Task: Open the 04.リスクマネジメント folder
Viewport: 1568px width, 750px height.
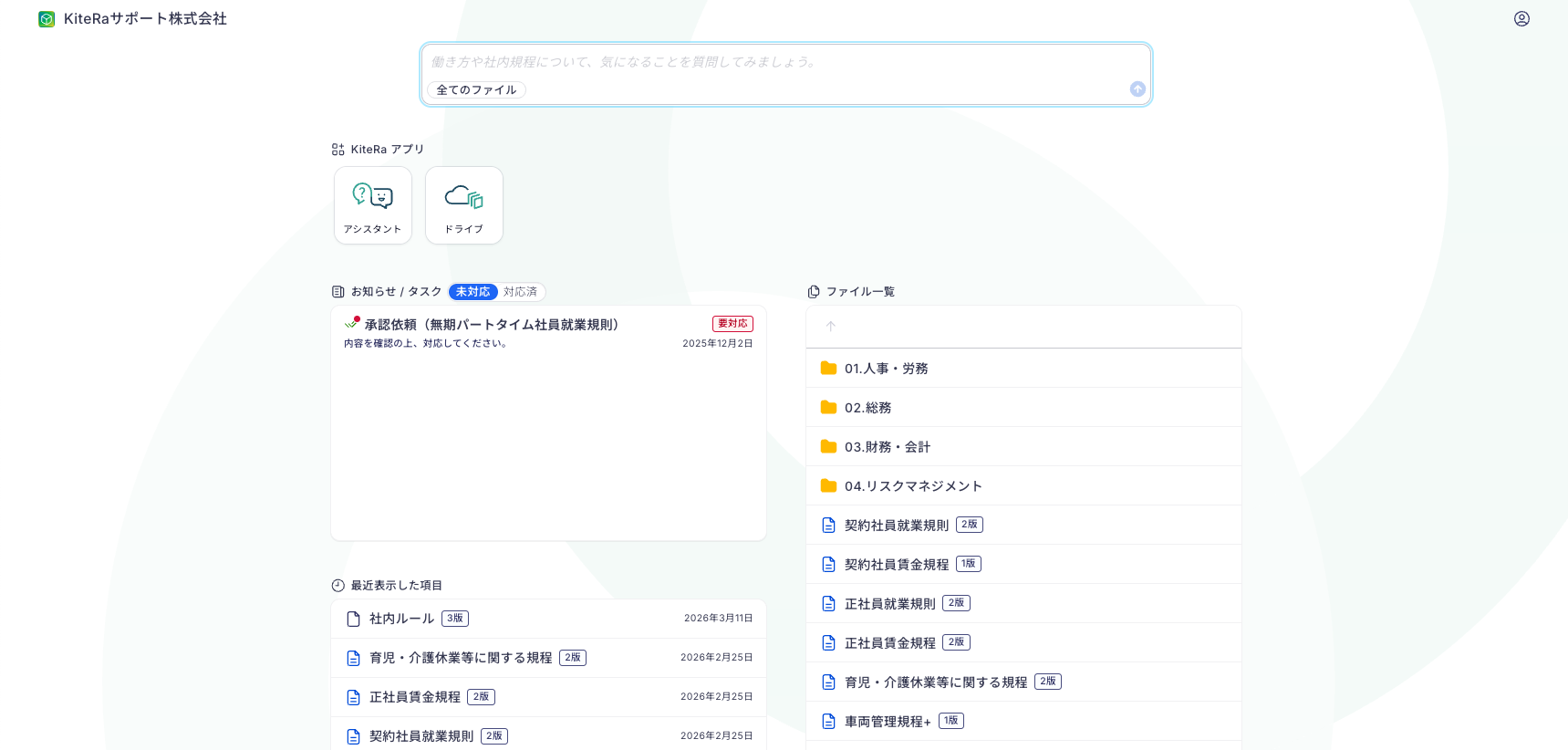Action: (912, 486)
